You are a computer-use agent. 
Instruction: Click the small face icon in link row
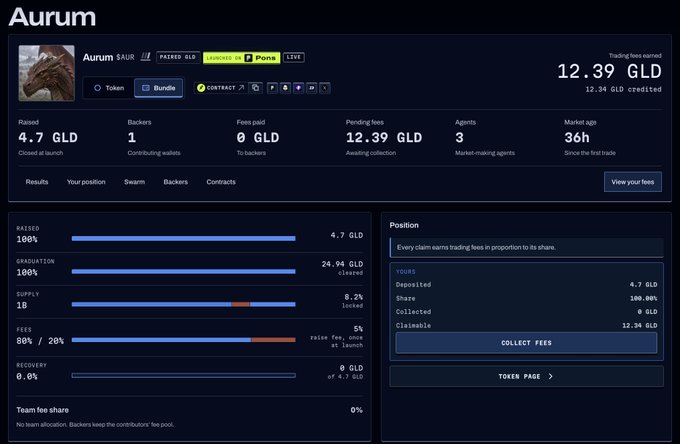(285, 88)
